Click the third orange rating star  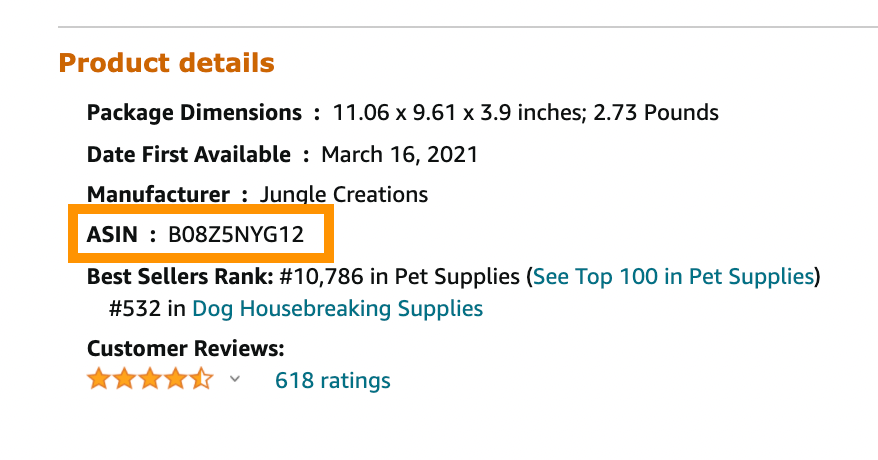tap(150, 379)
